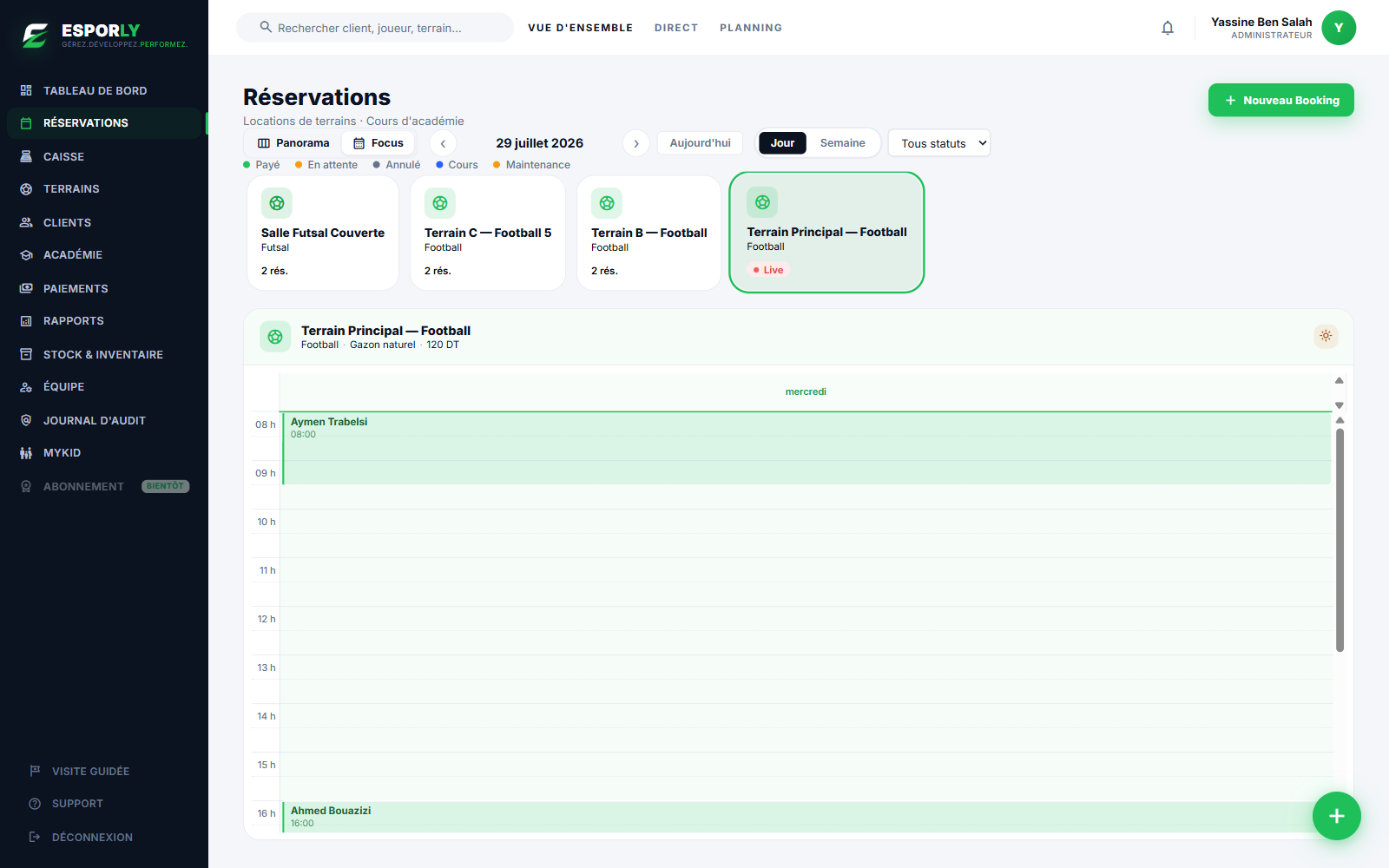This screenshot has height=868, width=1389.
Task: Click the schedule vertical scrollbar
Action: tap(1340, 538)
